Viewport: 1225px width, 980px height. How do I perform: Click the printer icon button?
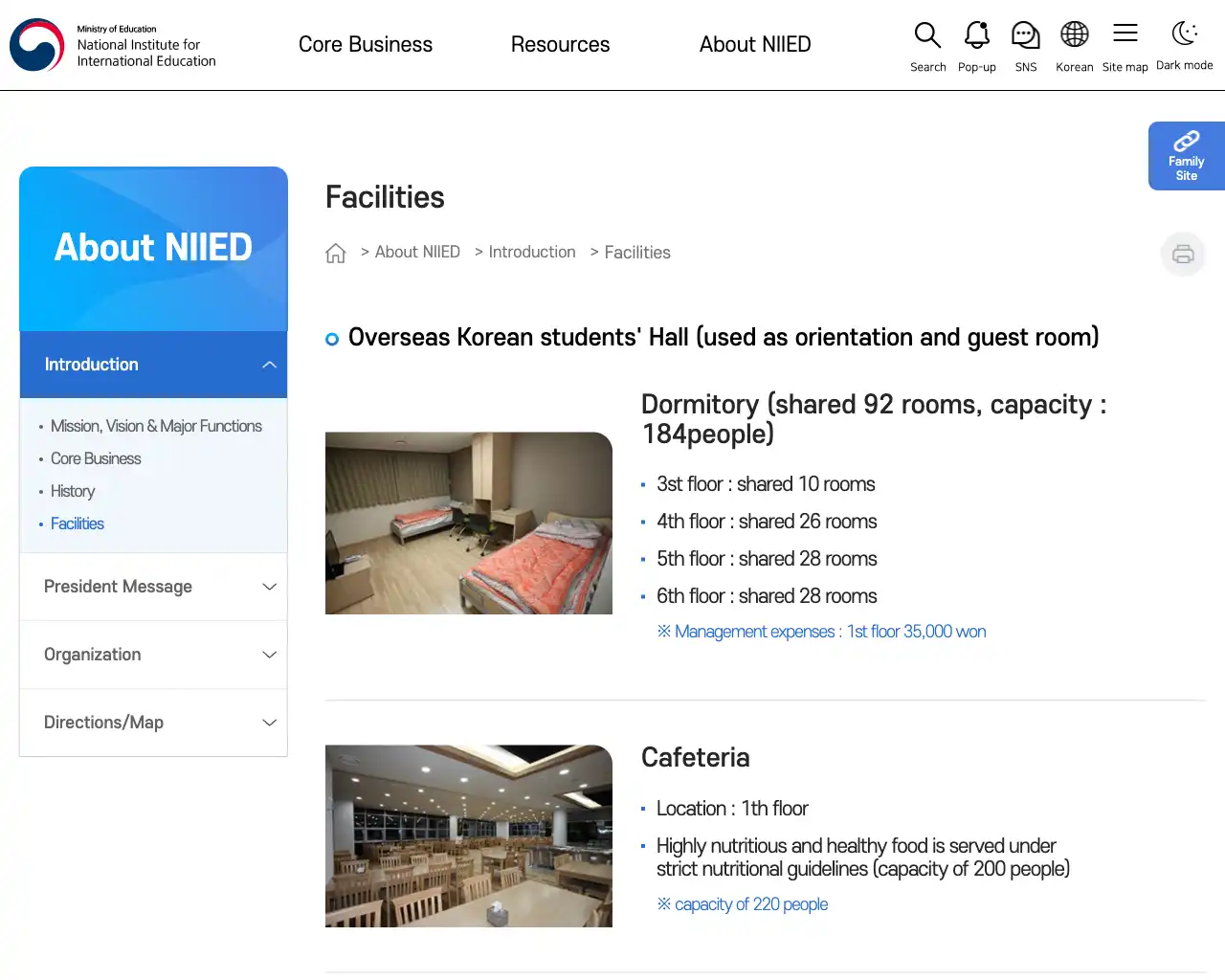(1183, 254)
